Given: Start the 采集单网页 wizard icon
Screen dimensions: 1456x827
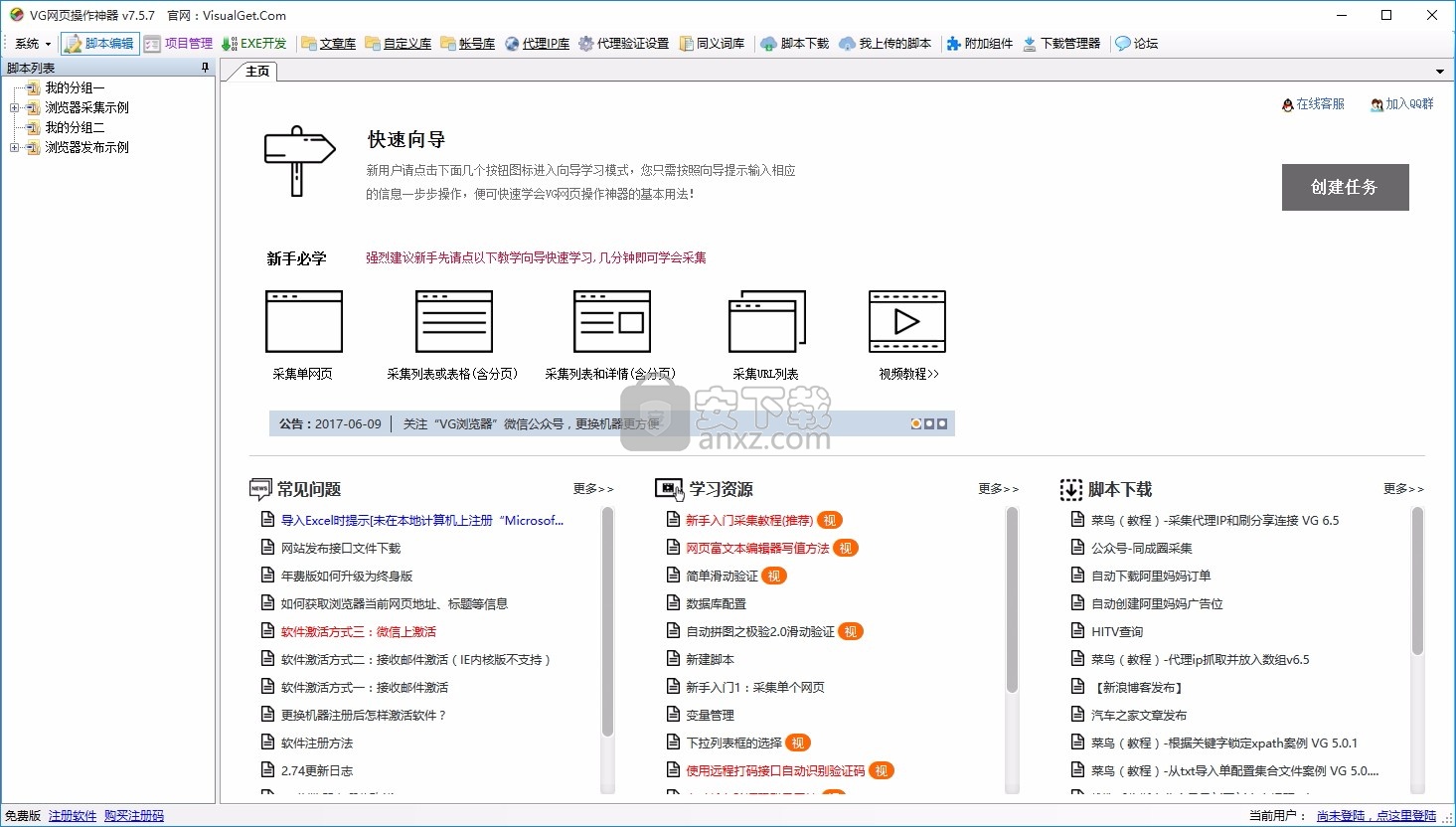Looking at the screenshot, I should tap(304, 321).
